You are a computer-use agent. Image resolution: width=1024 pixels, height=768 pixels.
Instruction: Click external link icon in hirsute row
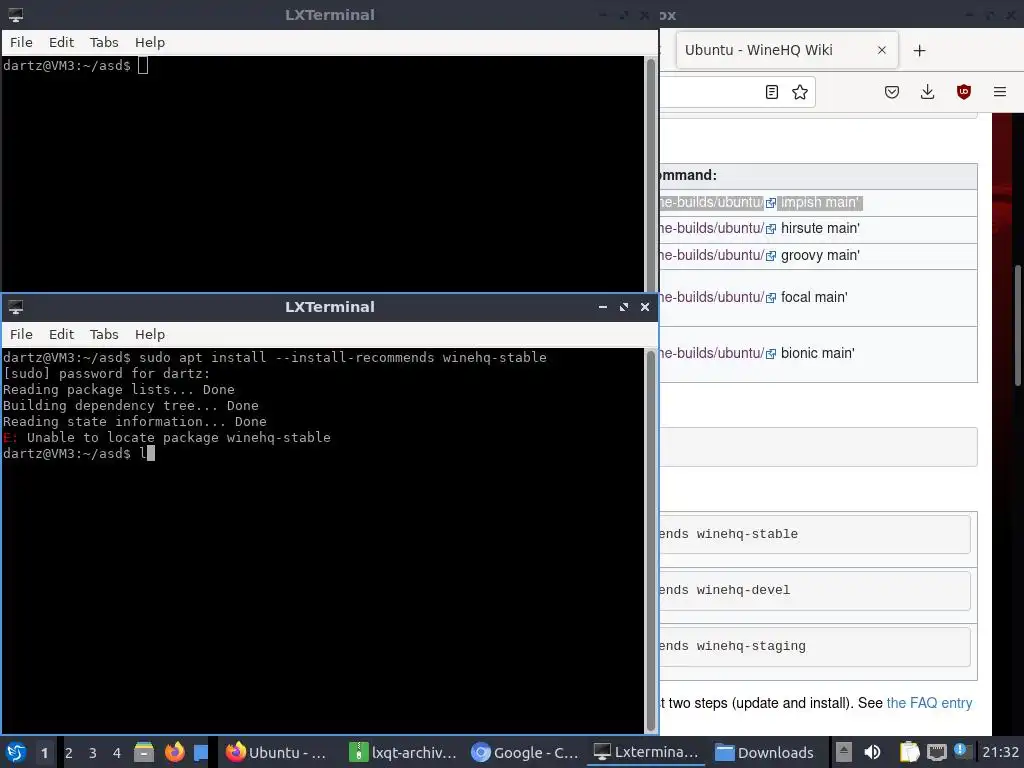coord(771,229)
